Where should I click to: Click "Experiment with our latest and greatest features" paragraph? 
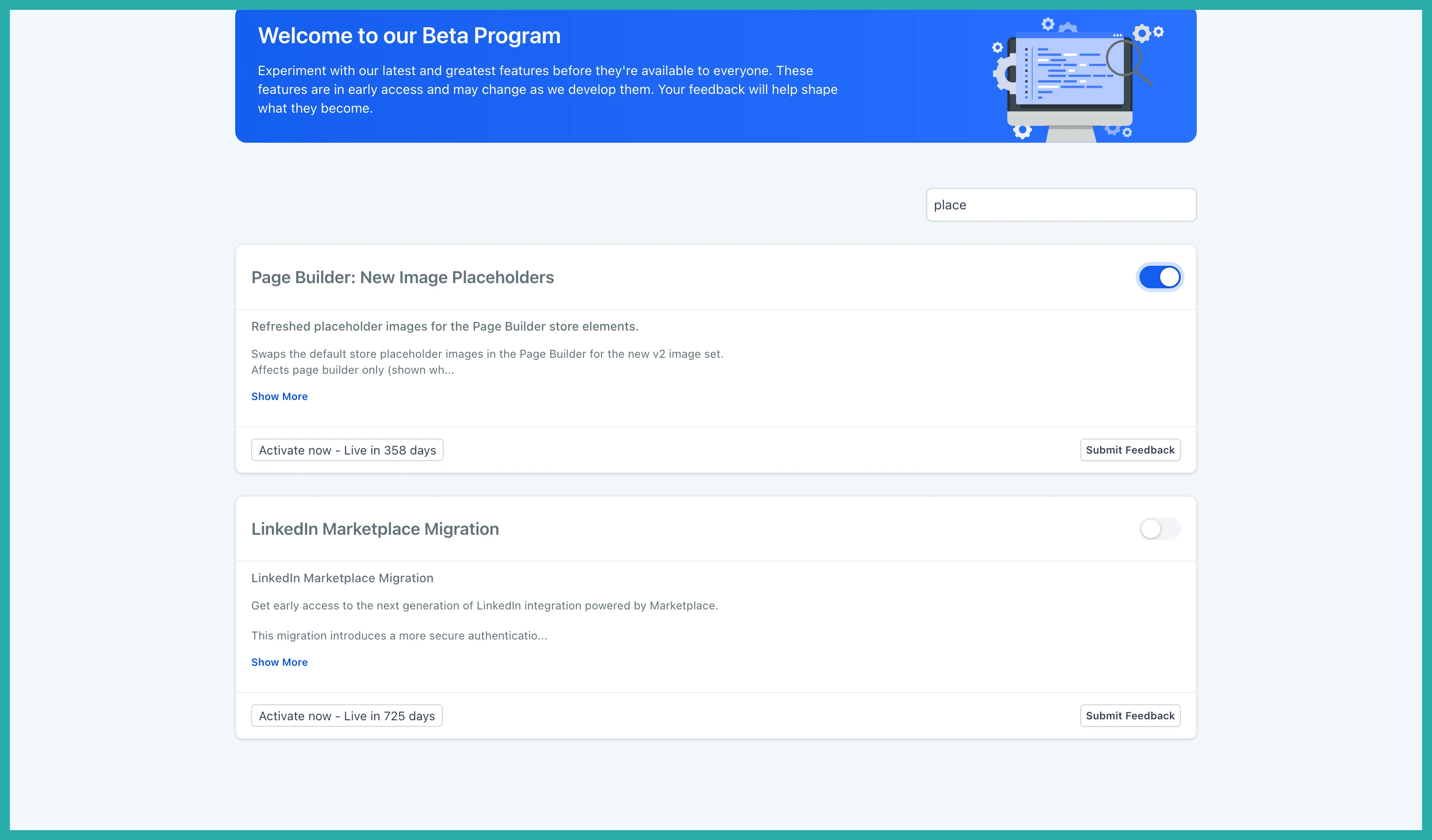548,89
